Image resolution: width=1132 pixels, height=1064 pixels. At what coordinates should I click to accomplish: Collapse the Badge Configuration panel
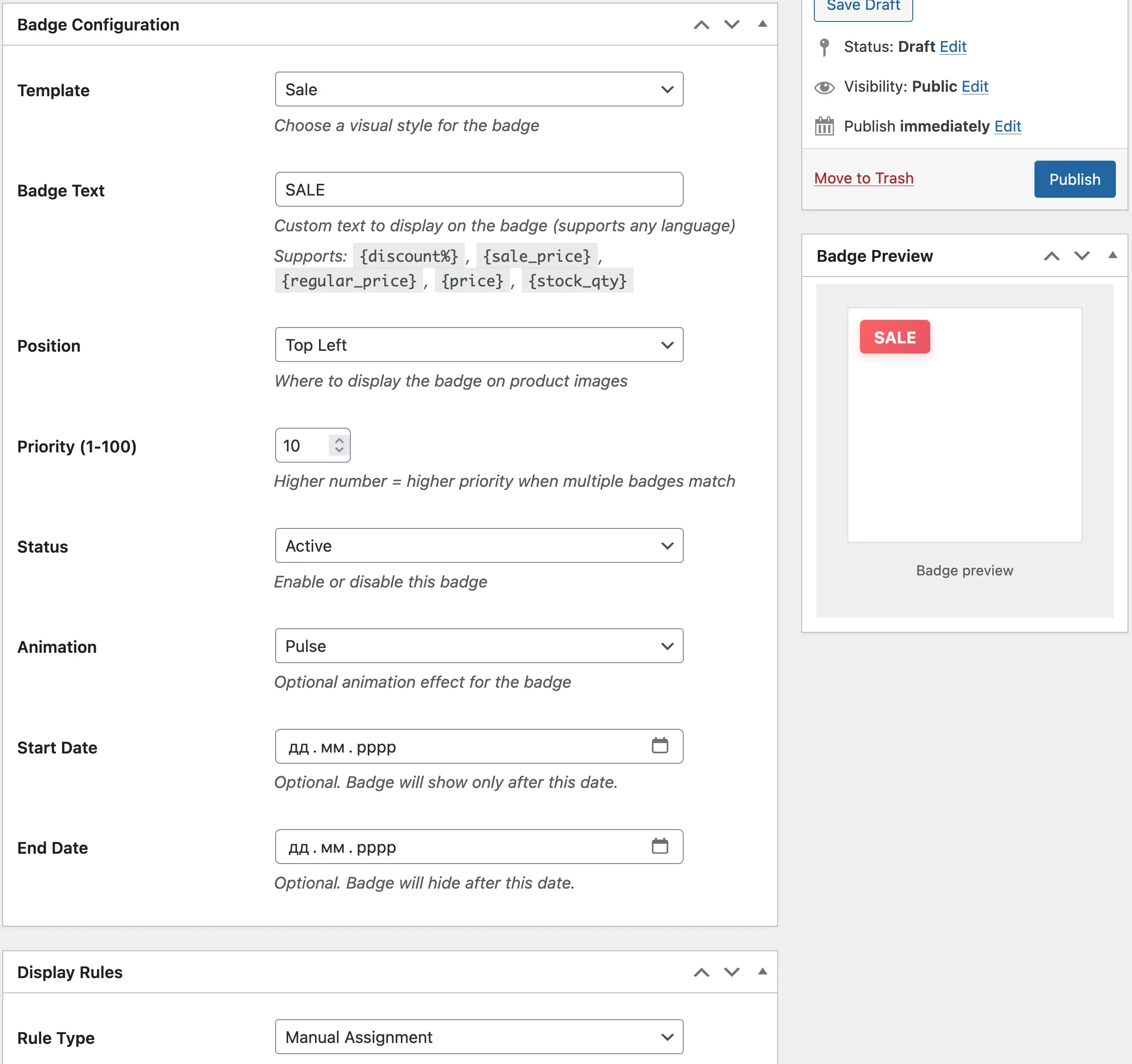pyautogui.click(x=762, y=24)
